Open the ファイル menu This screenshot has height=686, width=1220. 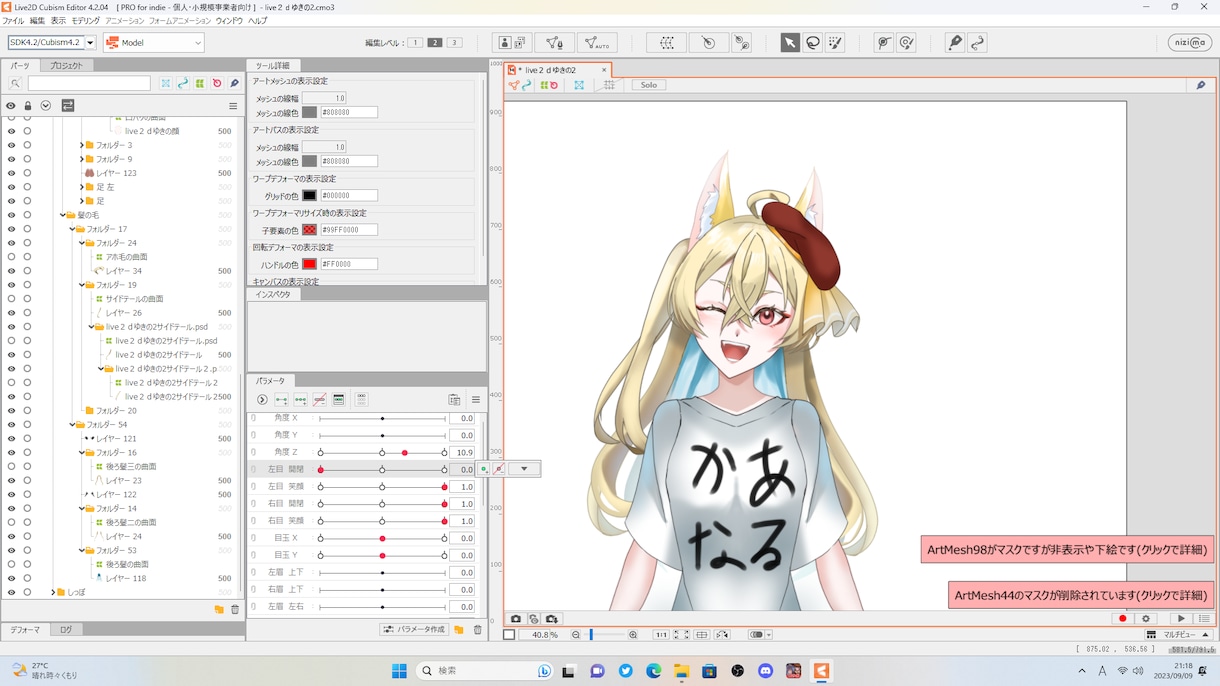(x=13, y=21)
